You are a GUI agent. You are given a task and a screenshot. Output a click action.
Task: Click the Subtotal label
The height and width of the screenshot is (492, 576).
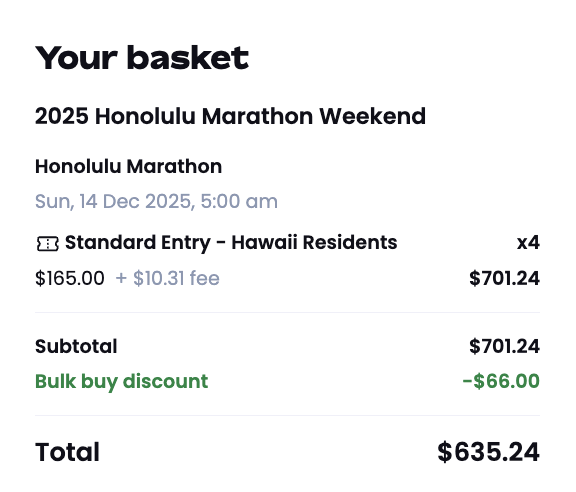(x=76, y=346)
